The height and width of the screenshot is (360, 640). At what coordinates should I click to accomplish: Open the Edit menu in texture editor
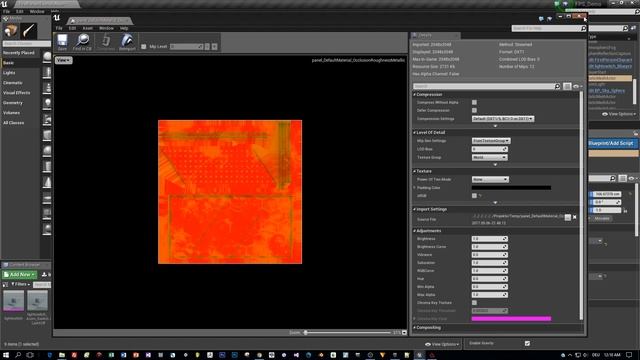[72, 28]
